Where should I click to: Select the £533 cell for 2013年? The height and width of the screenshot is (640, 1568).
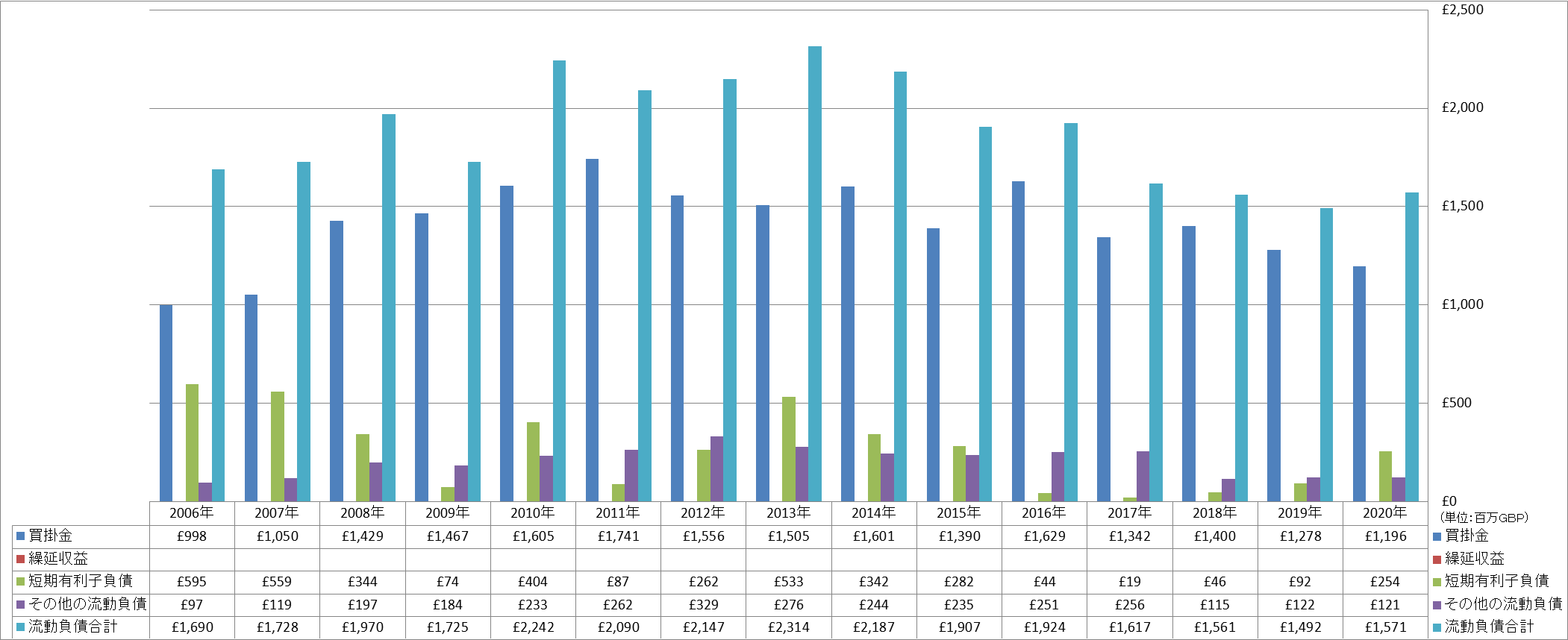click(789, 582)
